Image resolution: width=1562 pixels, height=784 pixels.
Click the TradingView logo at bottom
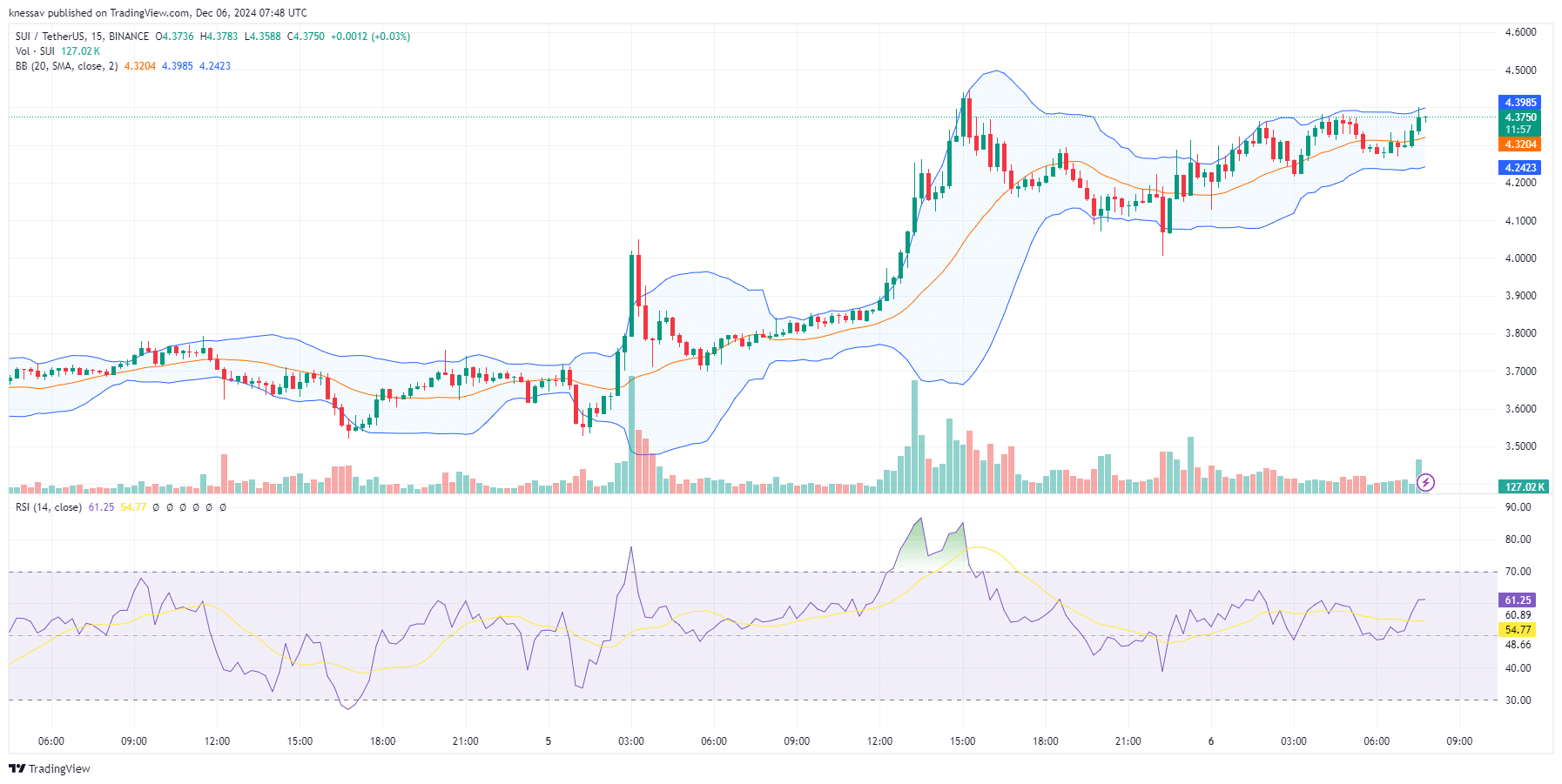point(50,768)
